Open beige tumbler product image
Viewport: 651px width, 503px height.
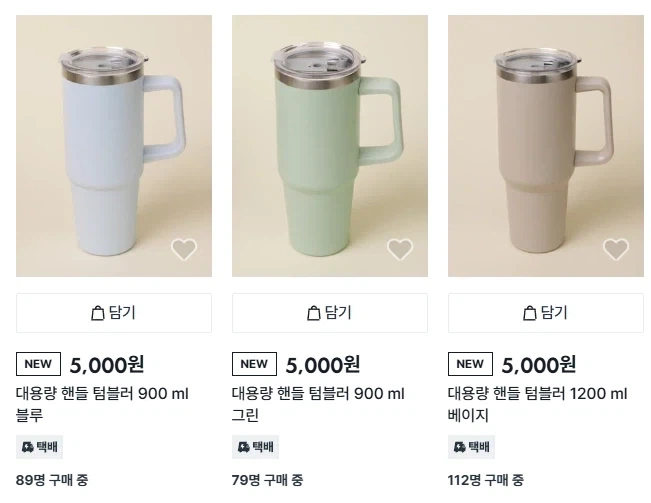click(546, 146)
